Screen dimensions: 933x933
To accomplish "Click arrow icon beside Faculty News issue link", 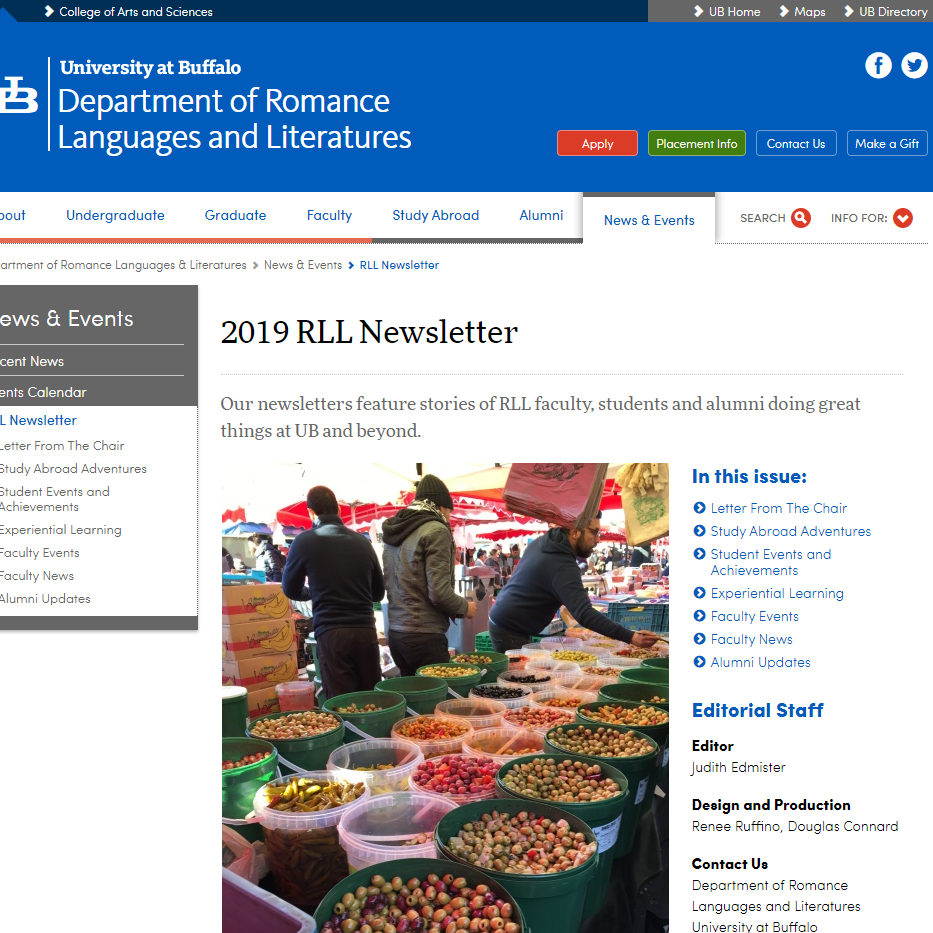I will pyautogui.click(x=700, y=639).
